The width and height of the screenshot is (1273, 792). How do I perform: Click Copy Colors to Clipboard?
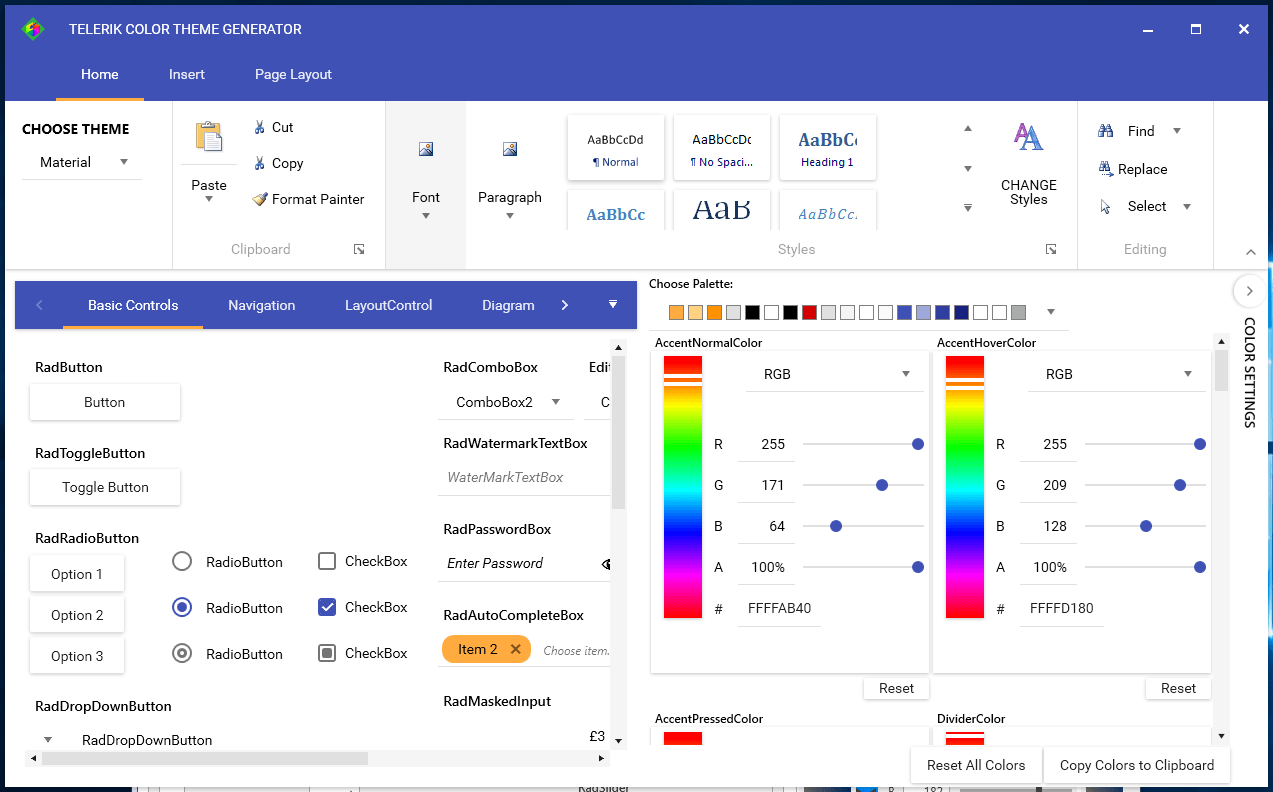[x=1137, y=765]
